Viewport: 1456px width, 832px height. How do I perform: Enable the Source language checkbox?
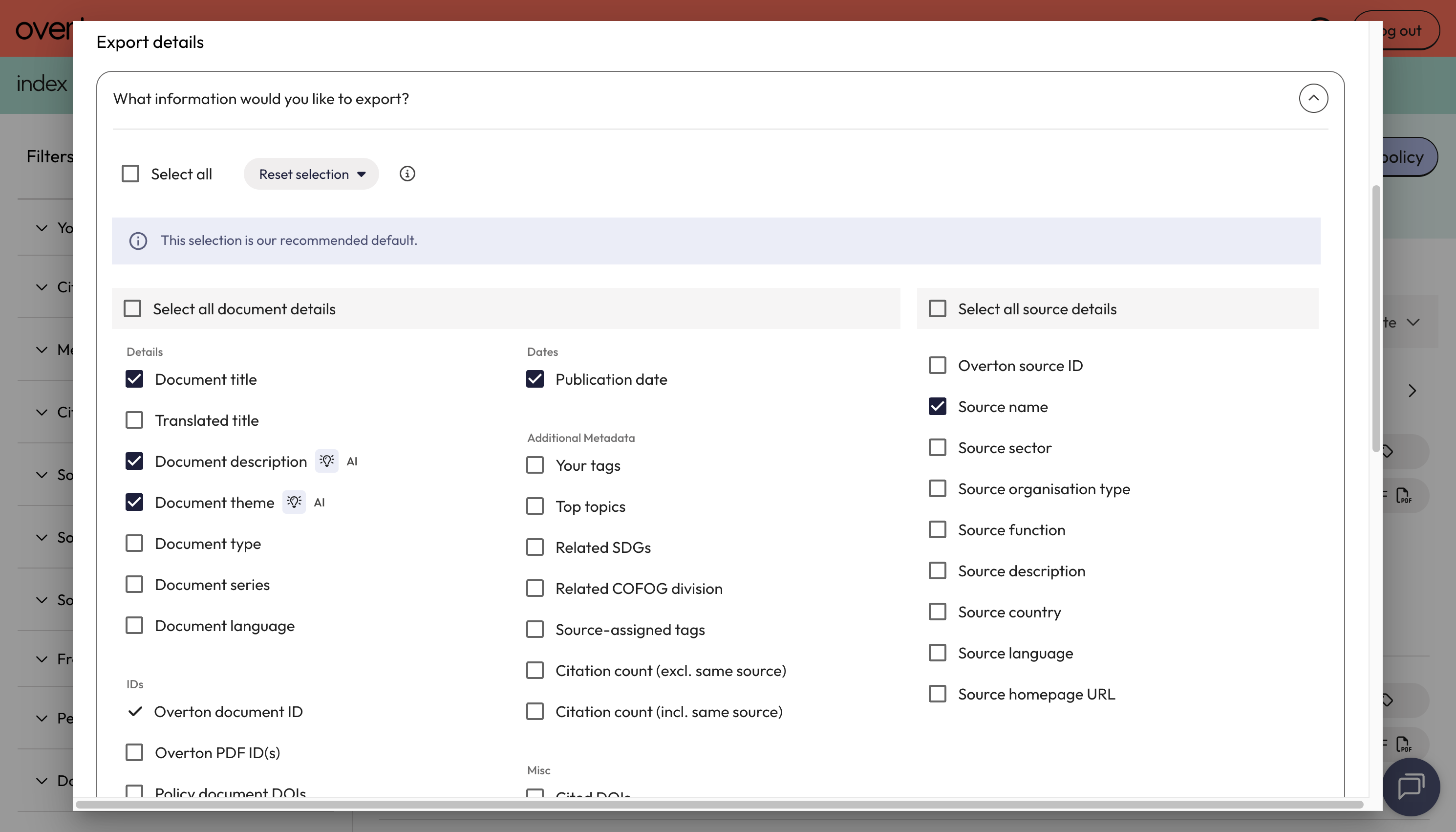(938, 653)
